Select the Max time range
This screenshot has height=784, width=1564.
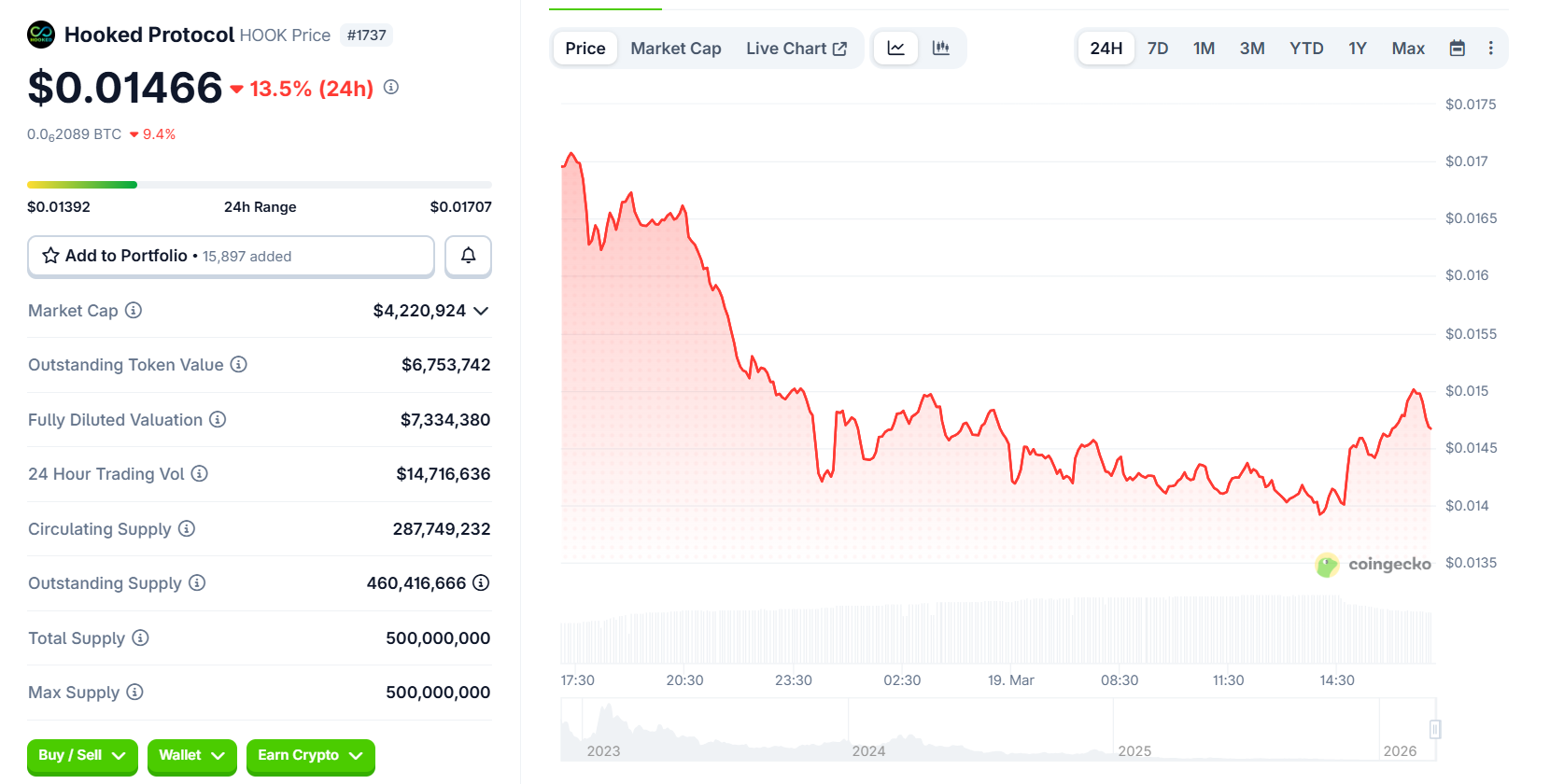point(1408,49)
